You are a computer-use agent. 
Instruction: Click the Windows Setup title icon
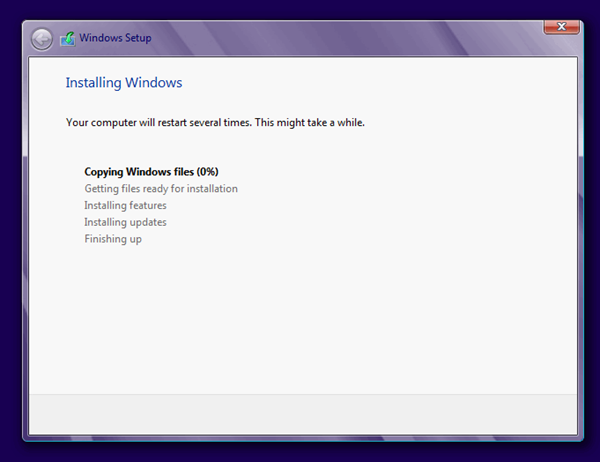coord(68,39)
